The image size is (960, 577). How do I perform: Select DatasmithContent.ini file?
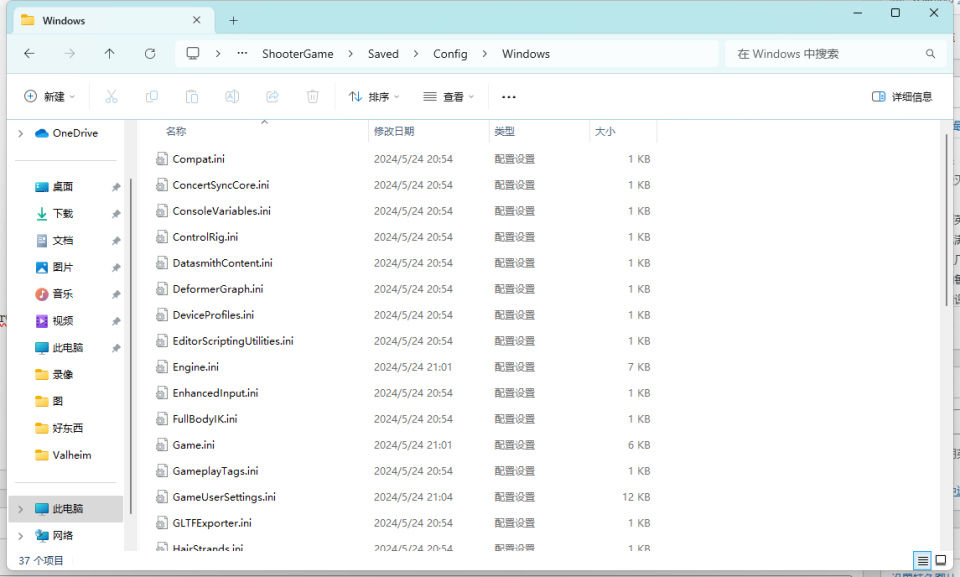point(222,263)
